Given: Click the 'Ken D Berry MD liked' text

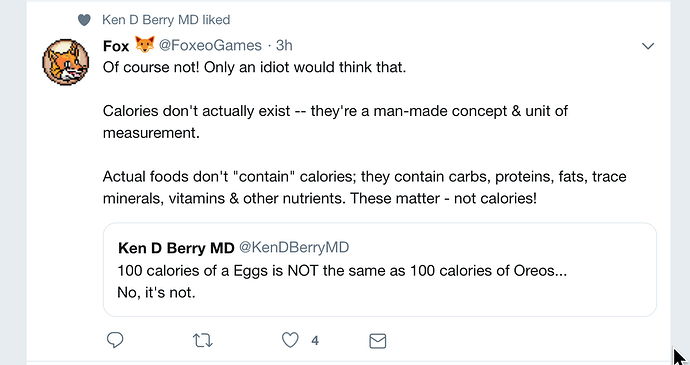Looking at the screenshot, I should coord(166,20).
